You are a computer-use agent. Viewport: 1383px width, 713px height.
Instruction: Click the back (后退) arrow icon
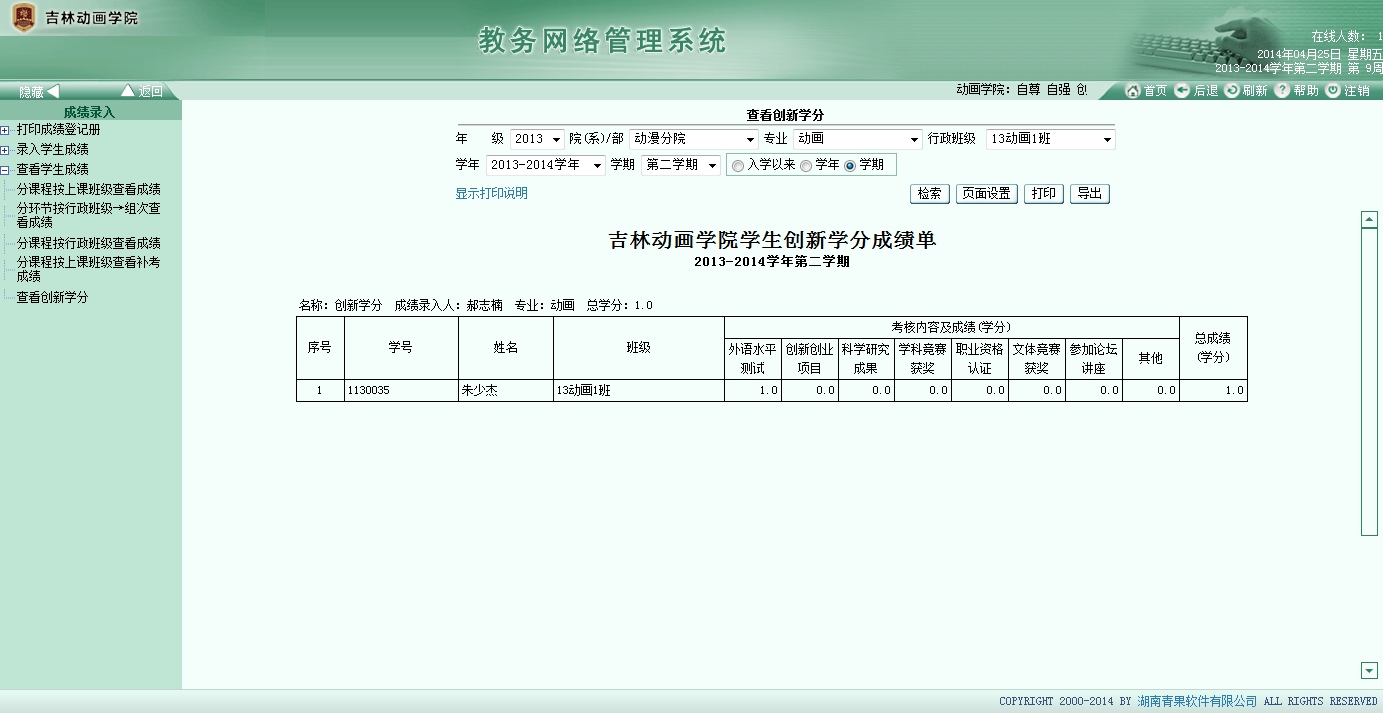tap(1182, 91)
